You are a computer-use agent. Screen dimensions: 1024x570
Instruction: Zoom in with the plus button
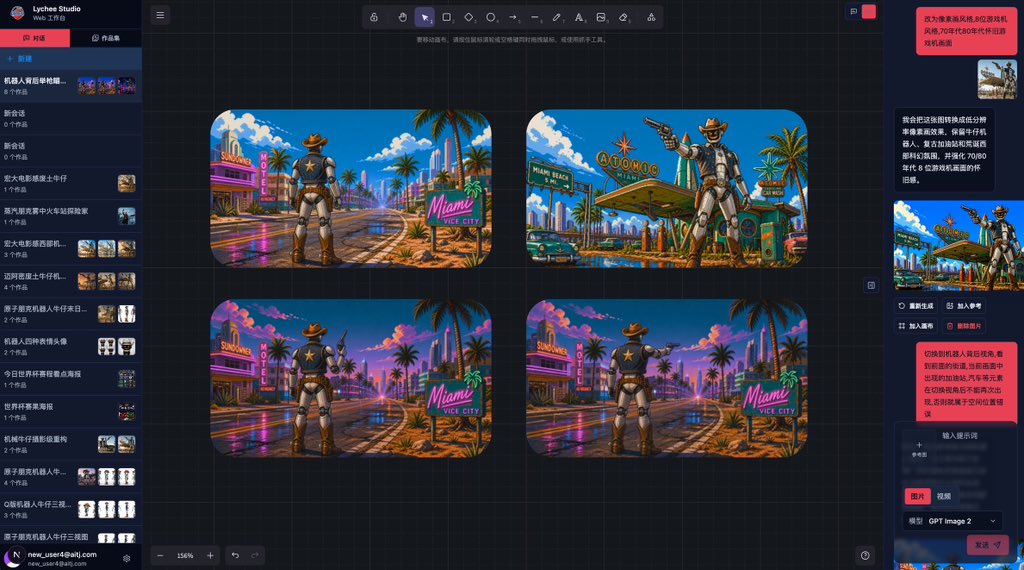pos(210,556)
